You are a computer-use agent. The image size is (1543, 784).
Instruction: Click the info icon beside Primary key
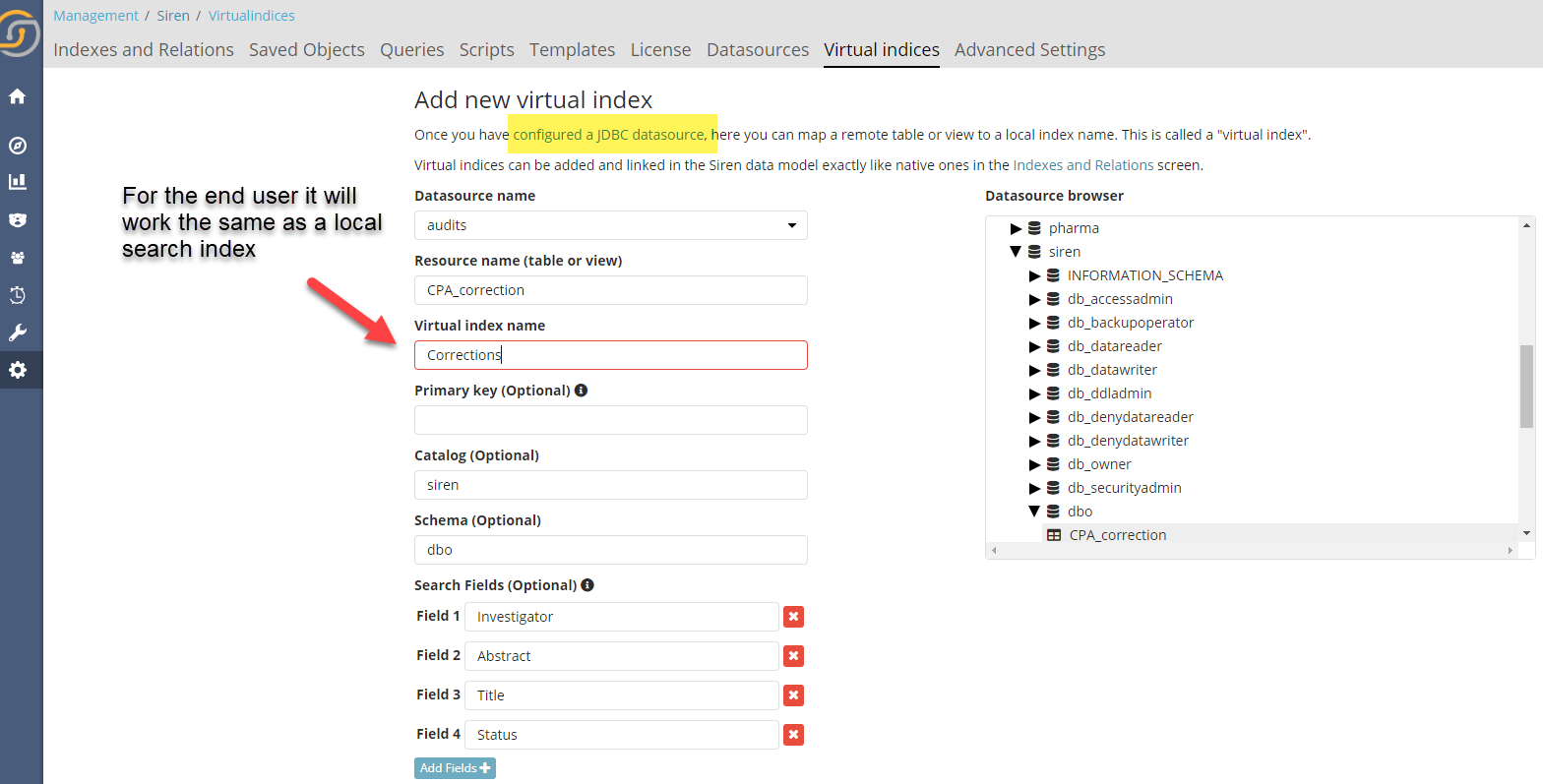tap(582, 391)
